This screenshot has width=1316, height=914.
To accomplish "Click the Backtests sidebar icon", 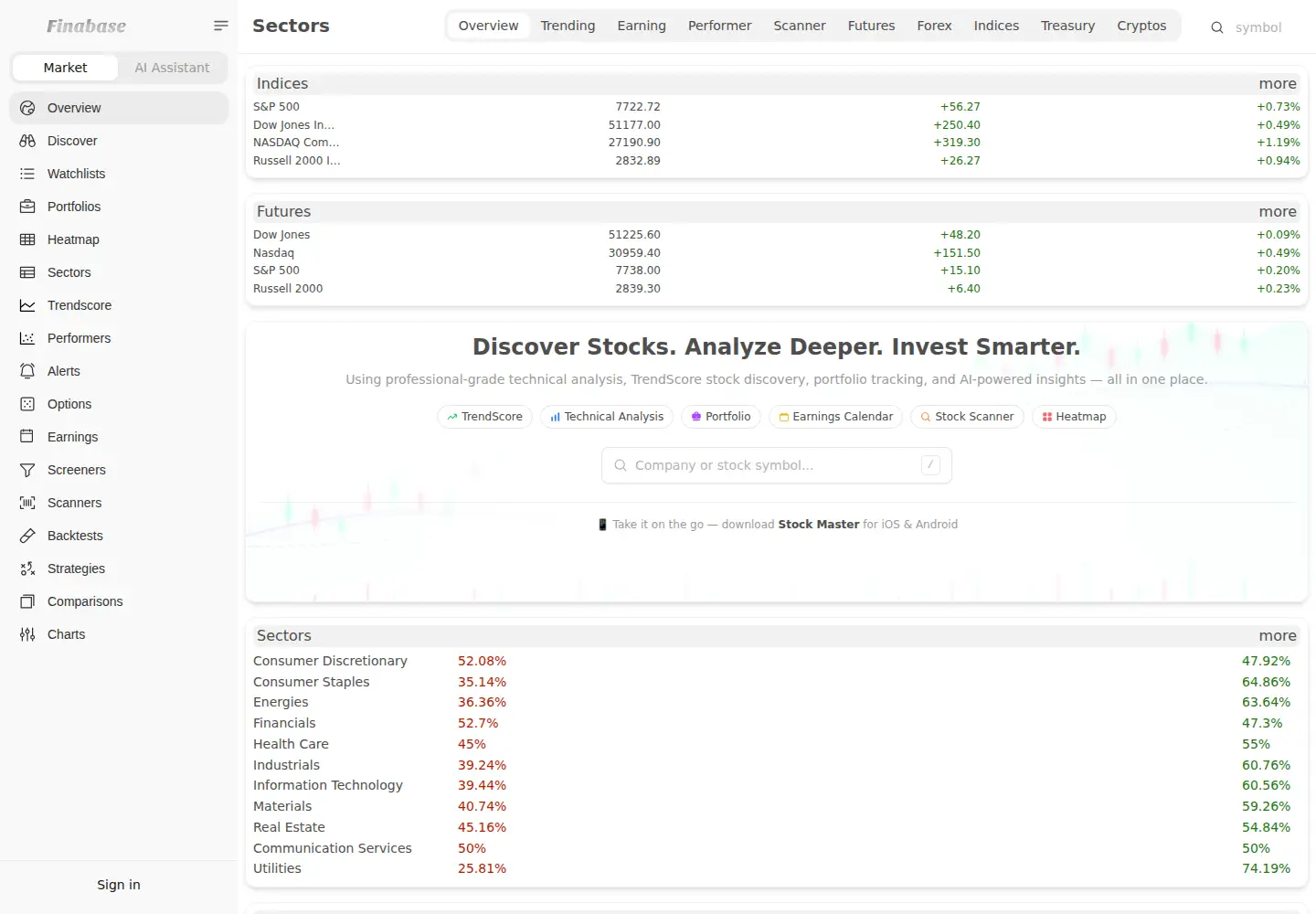I will click(27, 536).
